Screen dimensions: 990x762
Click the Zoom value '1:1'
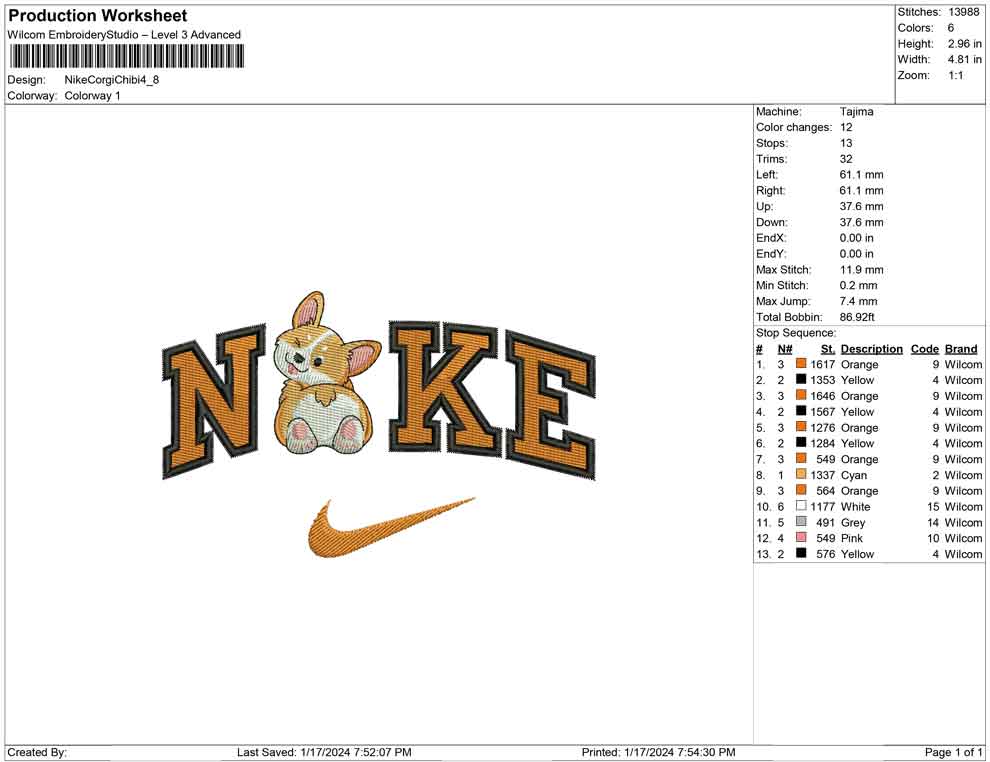pos(956,75)
